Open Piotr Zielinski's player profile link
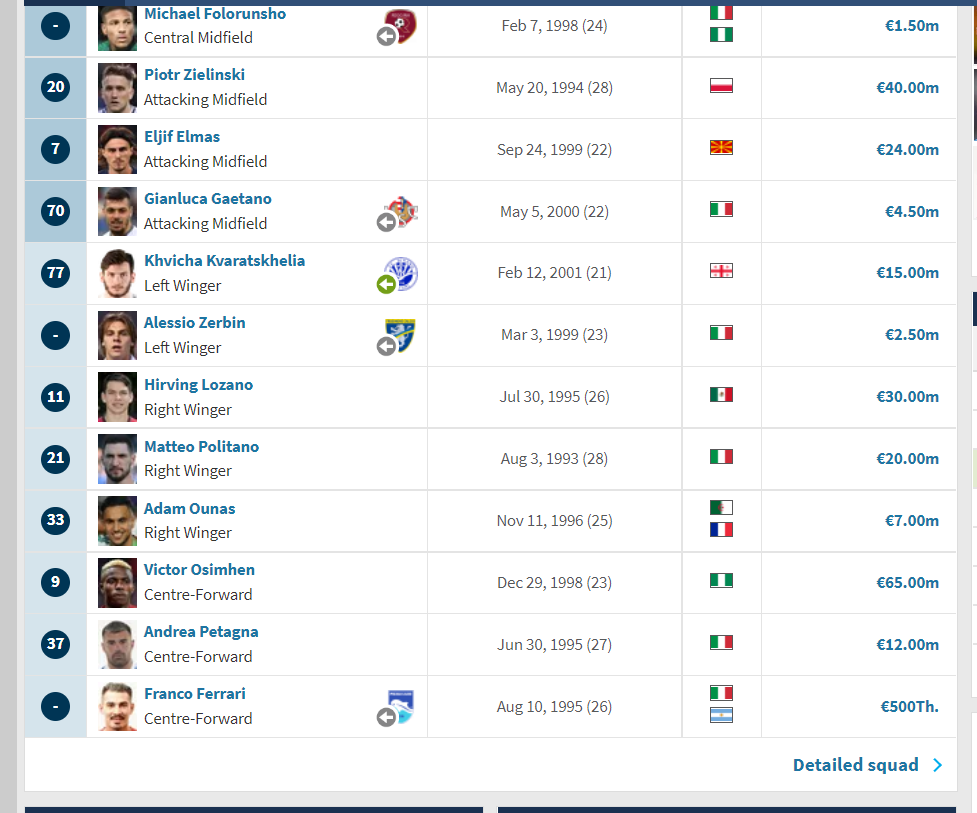The width and height of the screenshot is (977, 813). pos(194,75)
